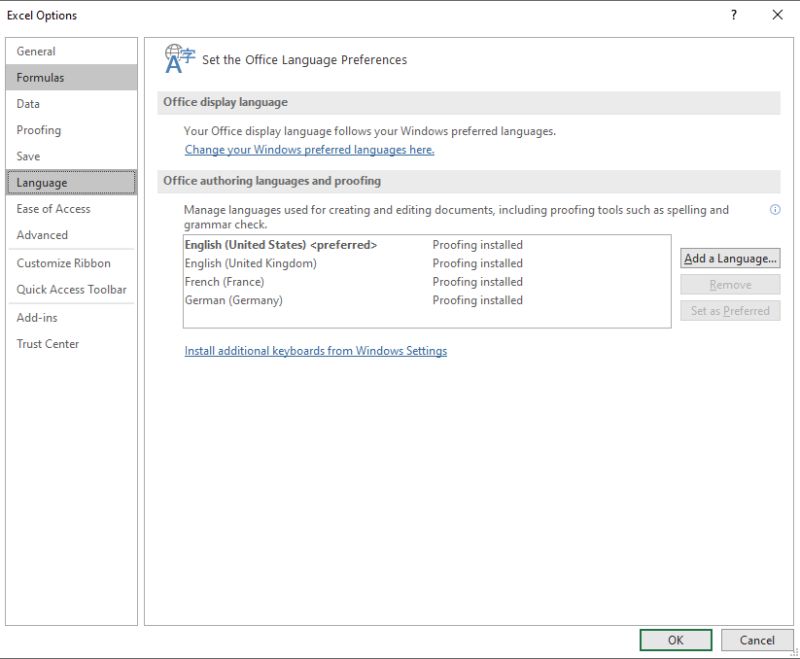Confirm settings with the OK button
The image size is (800, 659).
coord(676,640)
